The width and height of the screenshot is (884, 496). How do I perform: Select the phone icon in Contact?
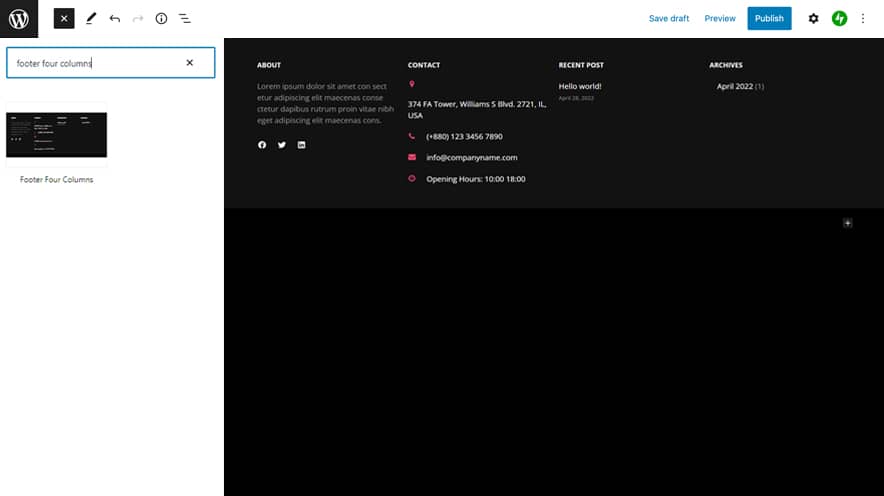tap(412, 136)
